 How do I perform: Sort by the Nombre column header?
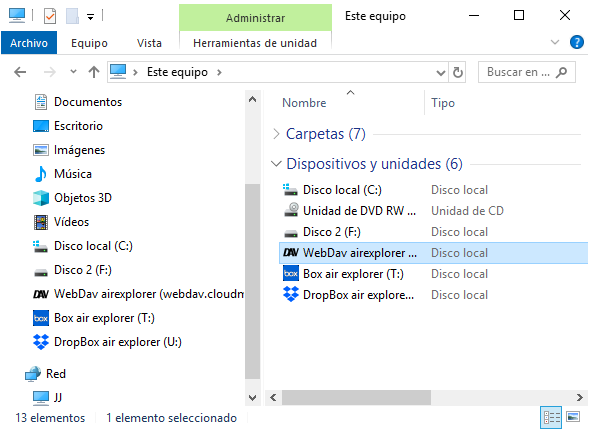click(x=304, y=103)
